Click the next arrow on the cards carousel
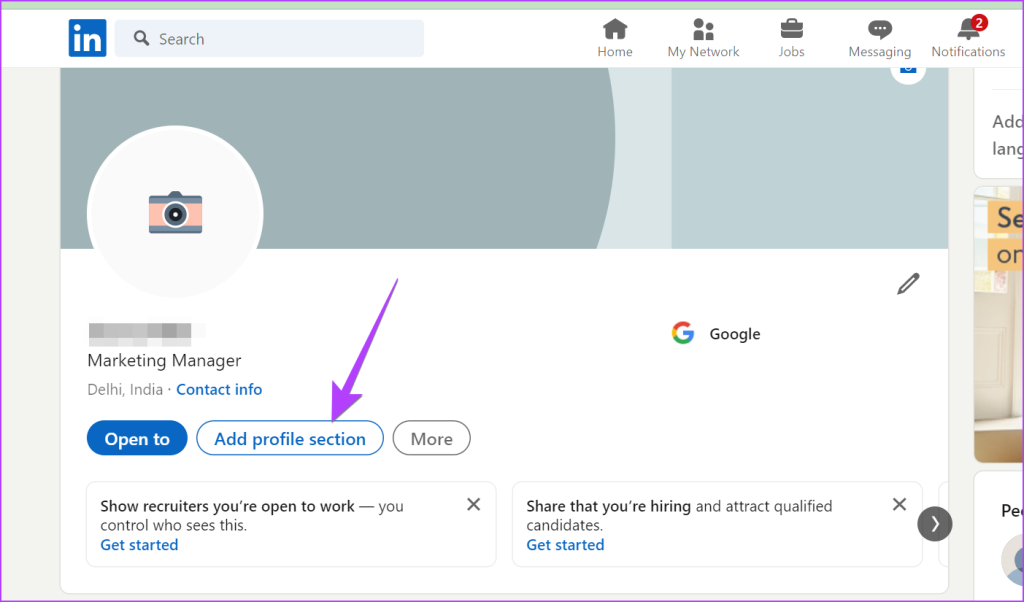1024x602 pixels. click(x=935, y=524)
